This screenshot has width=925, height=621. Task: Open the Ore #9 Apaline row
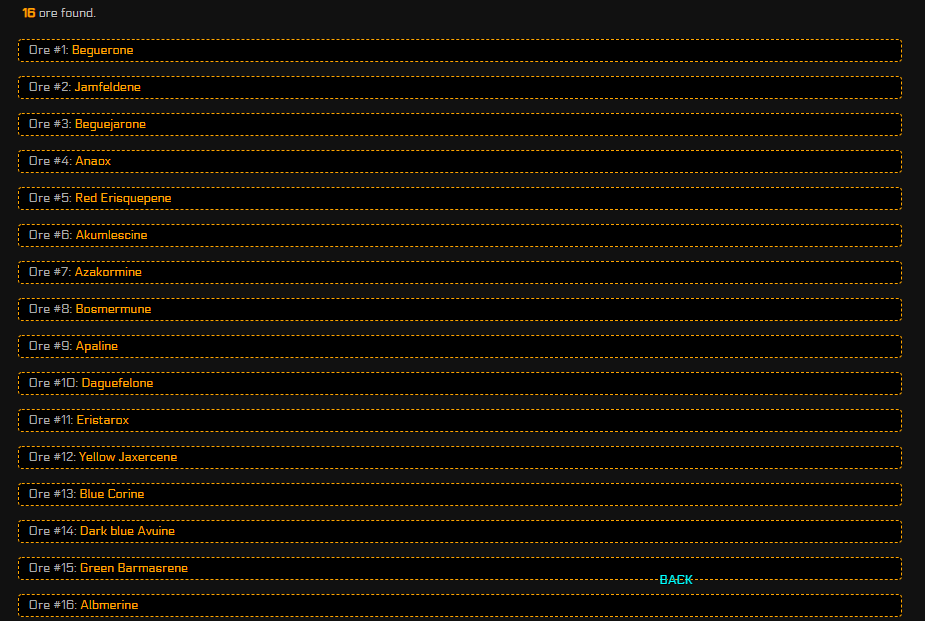click(460, 347)
